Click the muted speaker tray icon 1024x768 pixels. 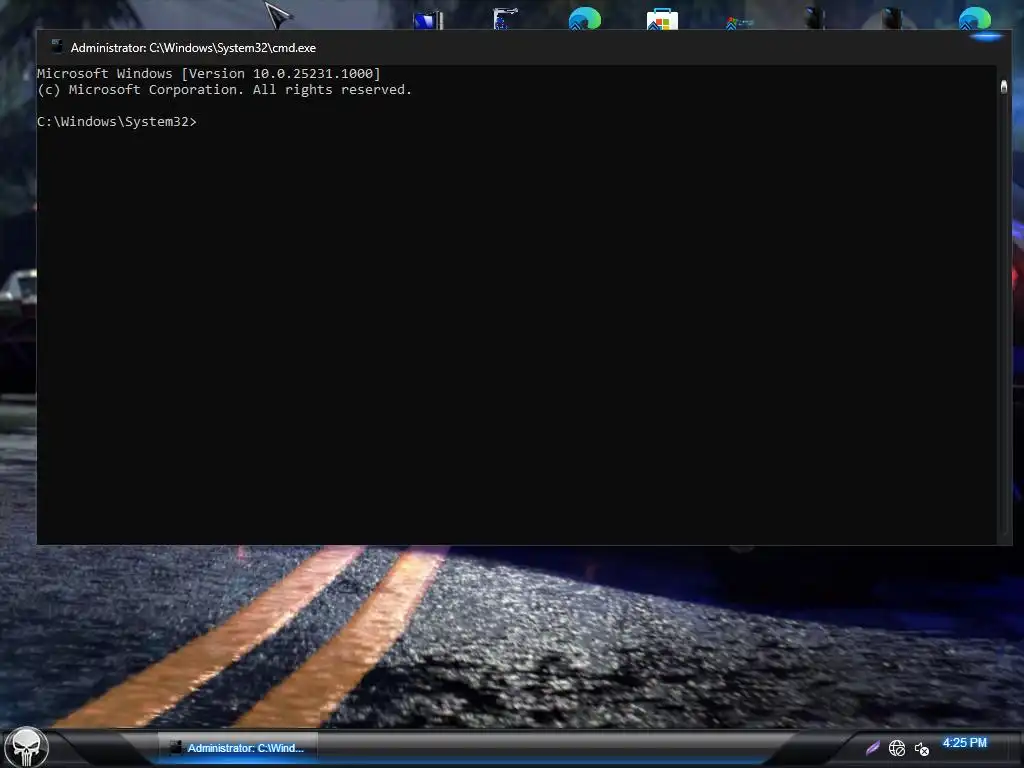(x=921, y=748)
